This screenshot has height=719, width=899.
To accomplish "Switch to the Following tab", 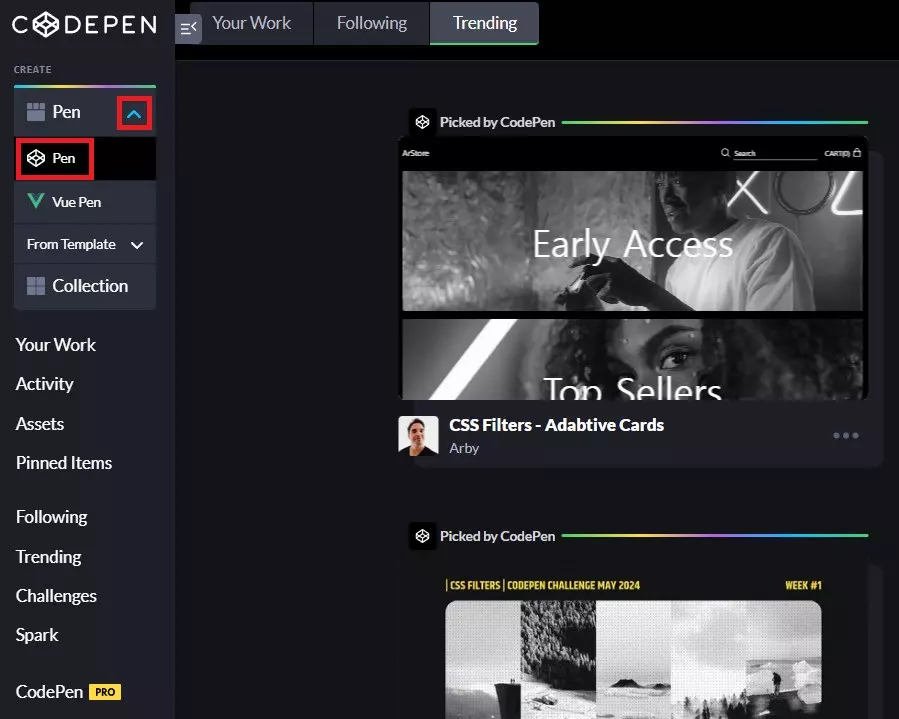I will [x=371, y=22].
